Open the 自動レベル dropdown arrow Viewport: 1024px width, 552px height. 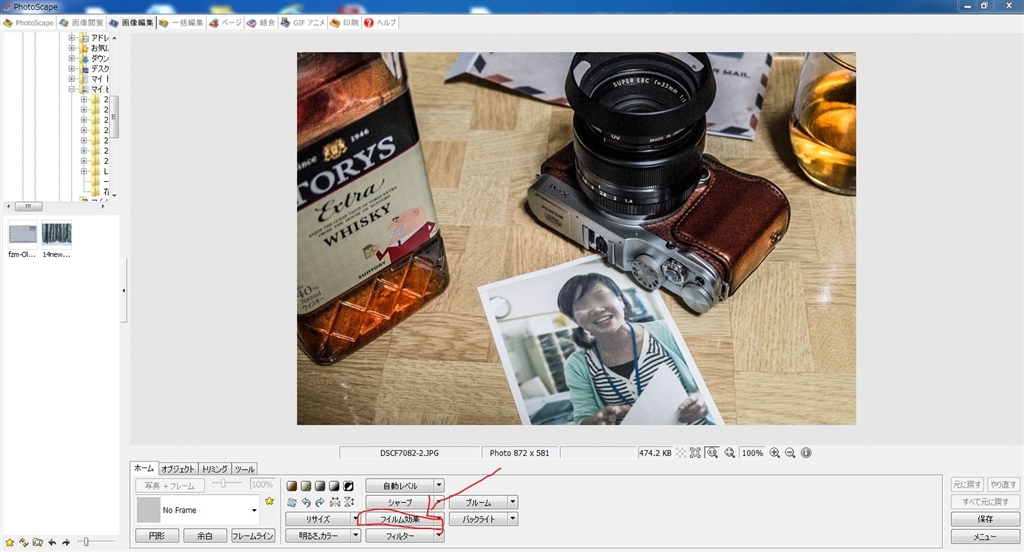(x=438, y=485)
